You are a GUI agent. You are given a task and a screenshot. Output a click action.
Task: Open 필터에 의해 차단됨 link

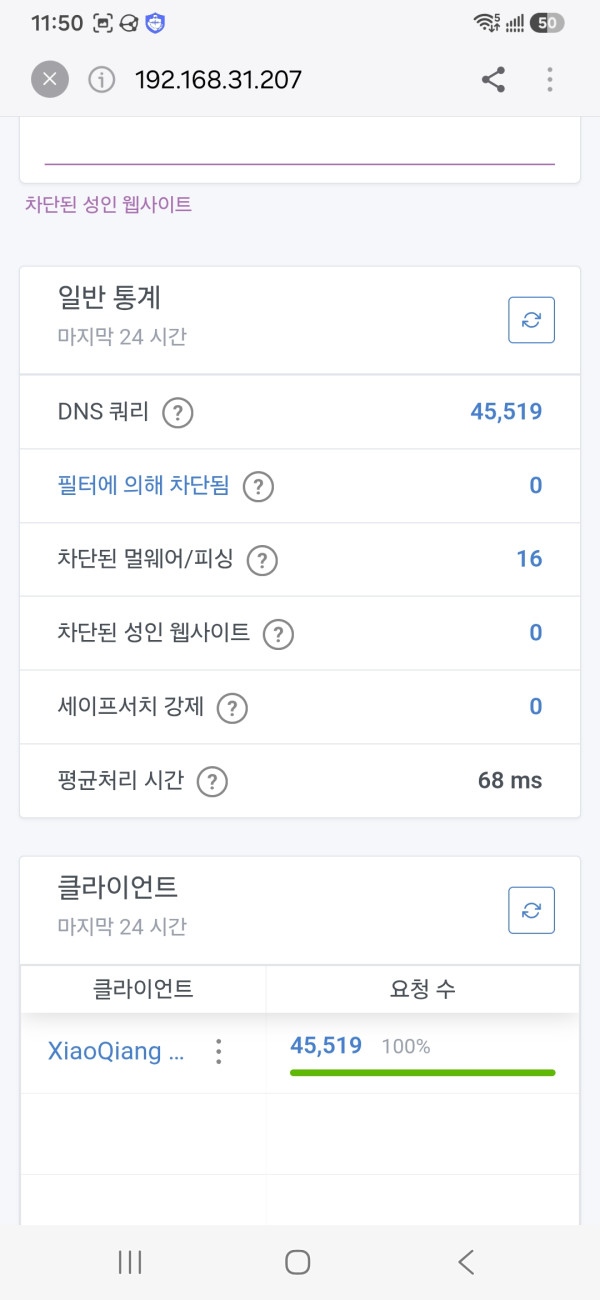click(x=143, y=486)
